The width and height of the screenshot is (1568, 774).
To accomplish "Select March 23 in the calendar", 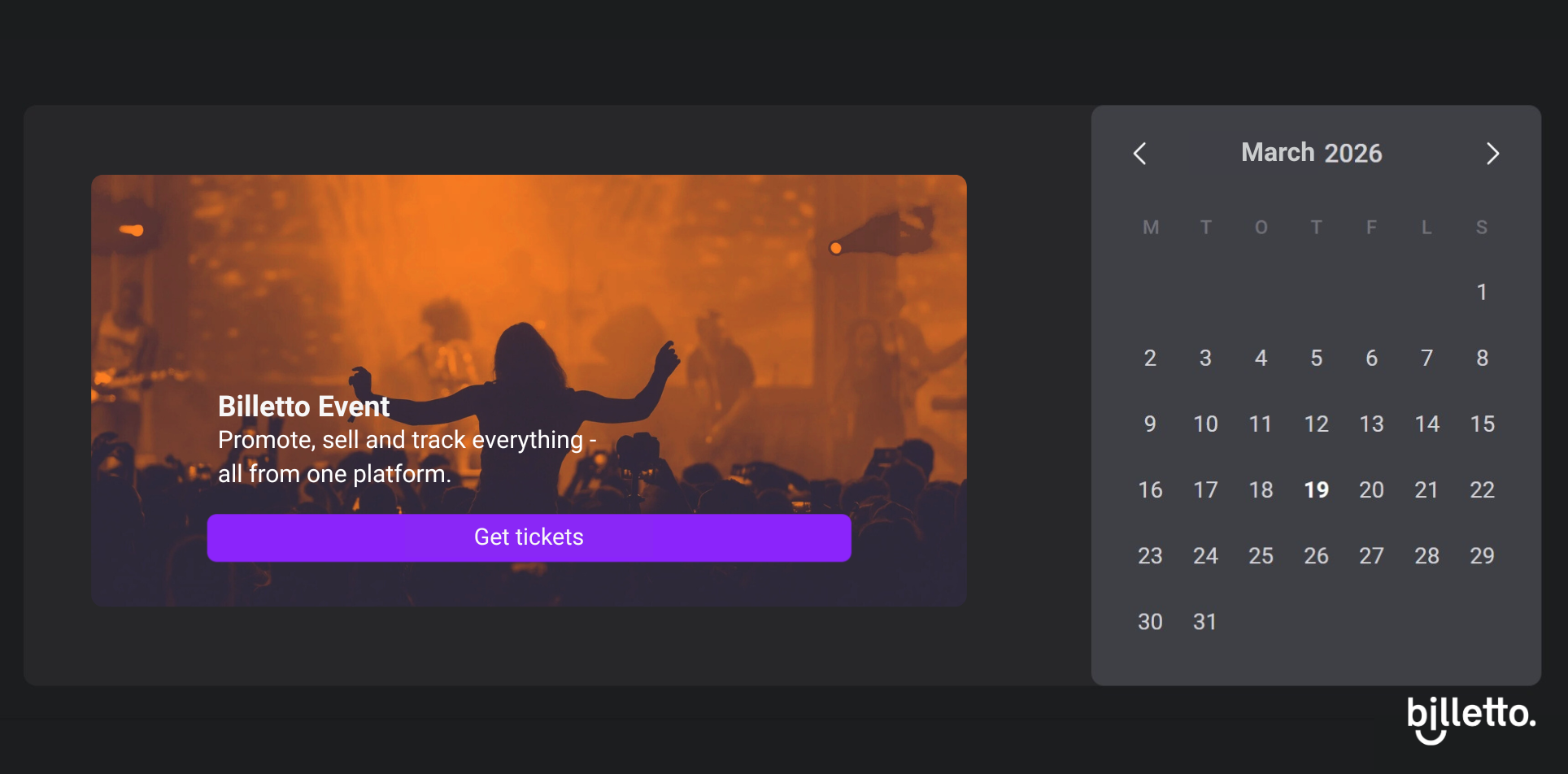I will (1150, 555).
